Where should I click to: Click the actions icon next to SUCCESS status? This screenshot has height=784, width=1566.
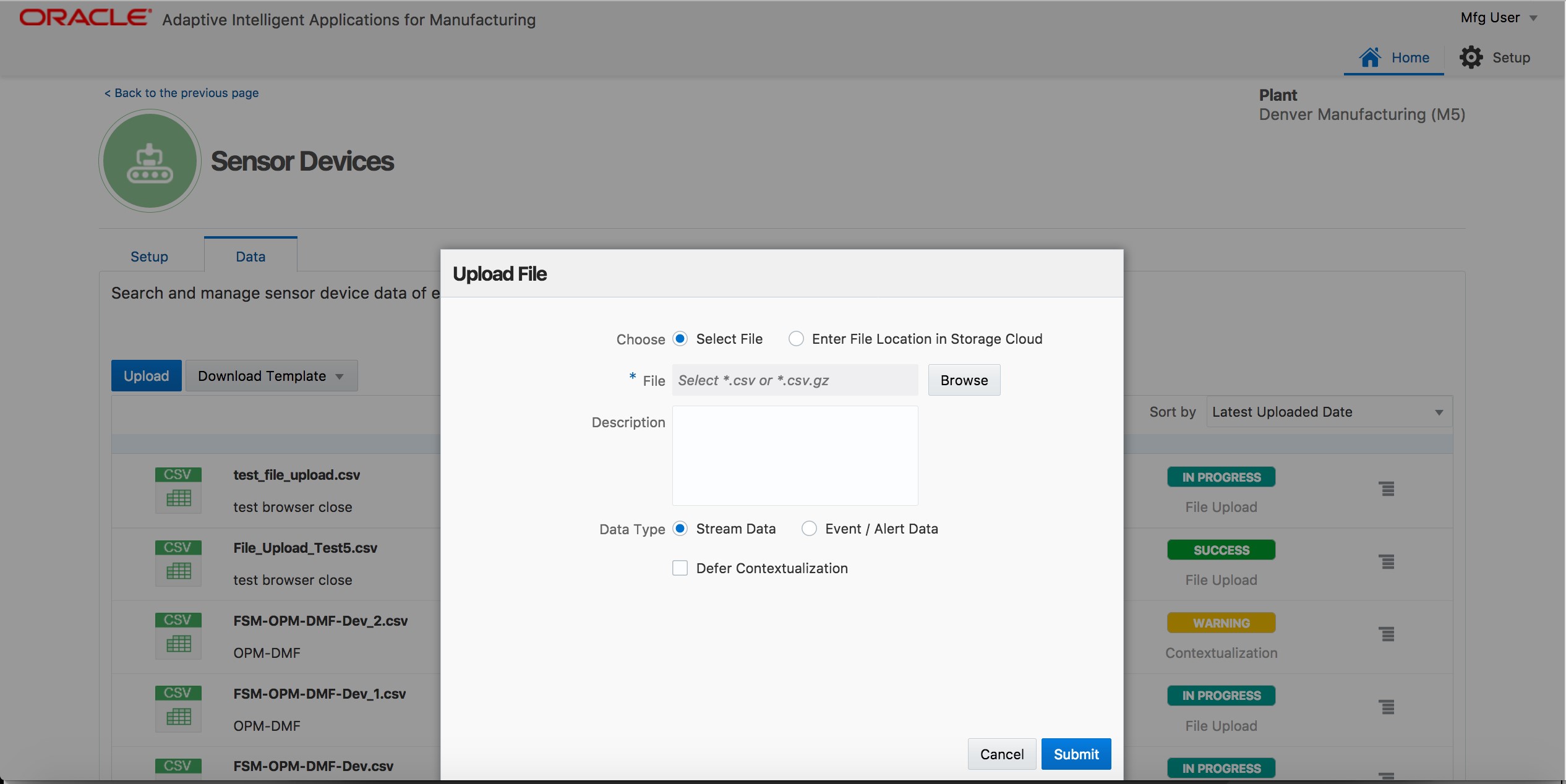pos(1387,561)
